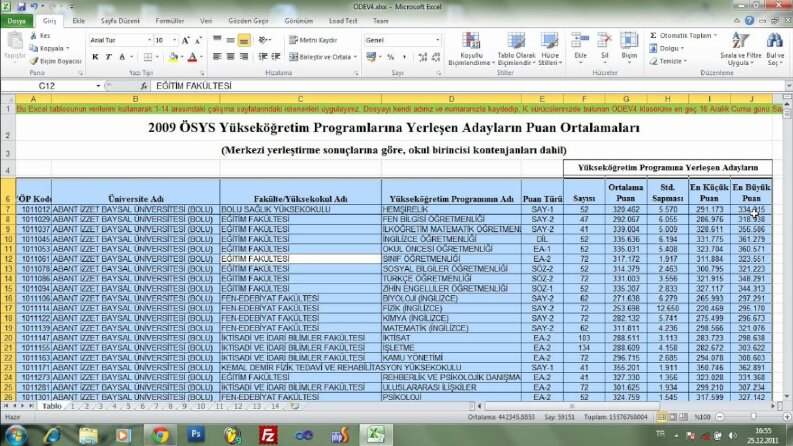Click the Decrease font size icon
Viewport: 793px width, 446px height.
pos(198,40)
